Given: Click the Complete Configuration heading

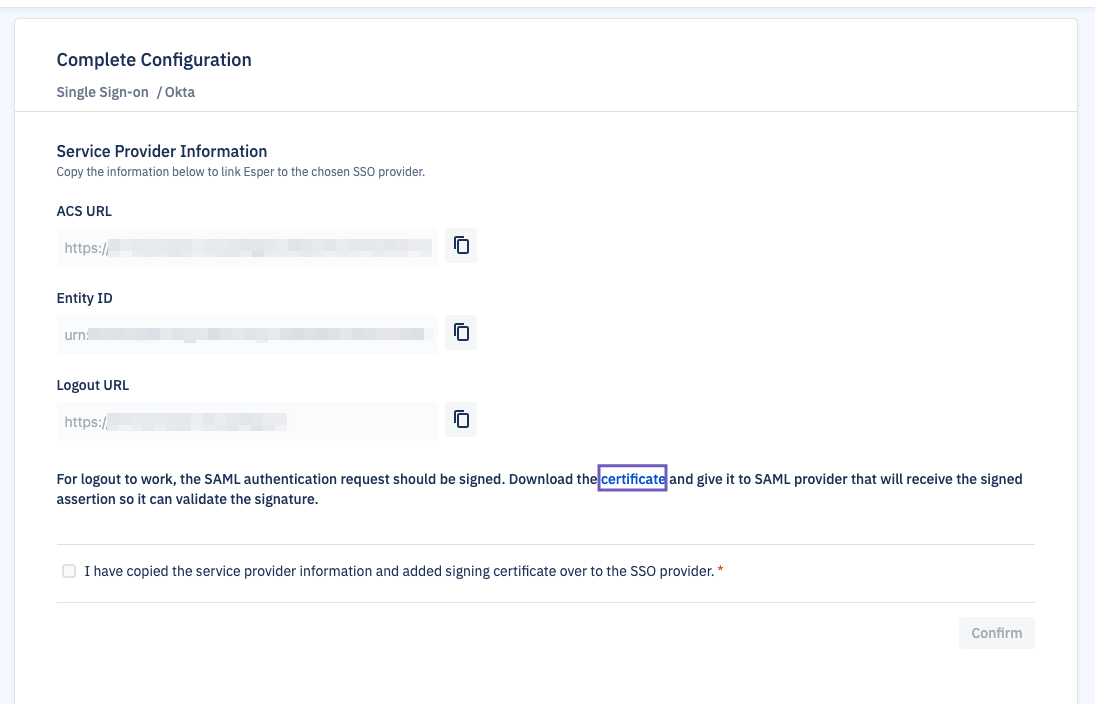Looking at the screenshot, I should pos(154,60).
